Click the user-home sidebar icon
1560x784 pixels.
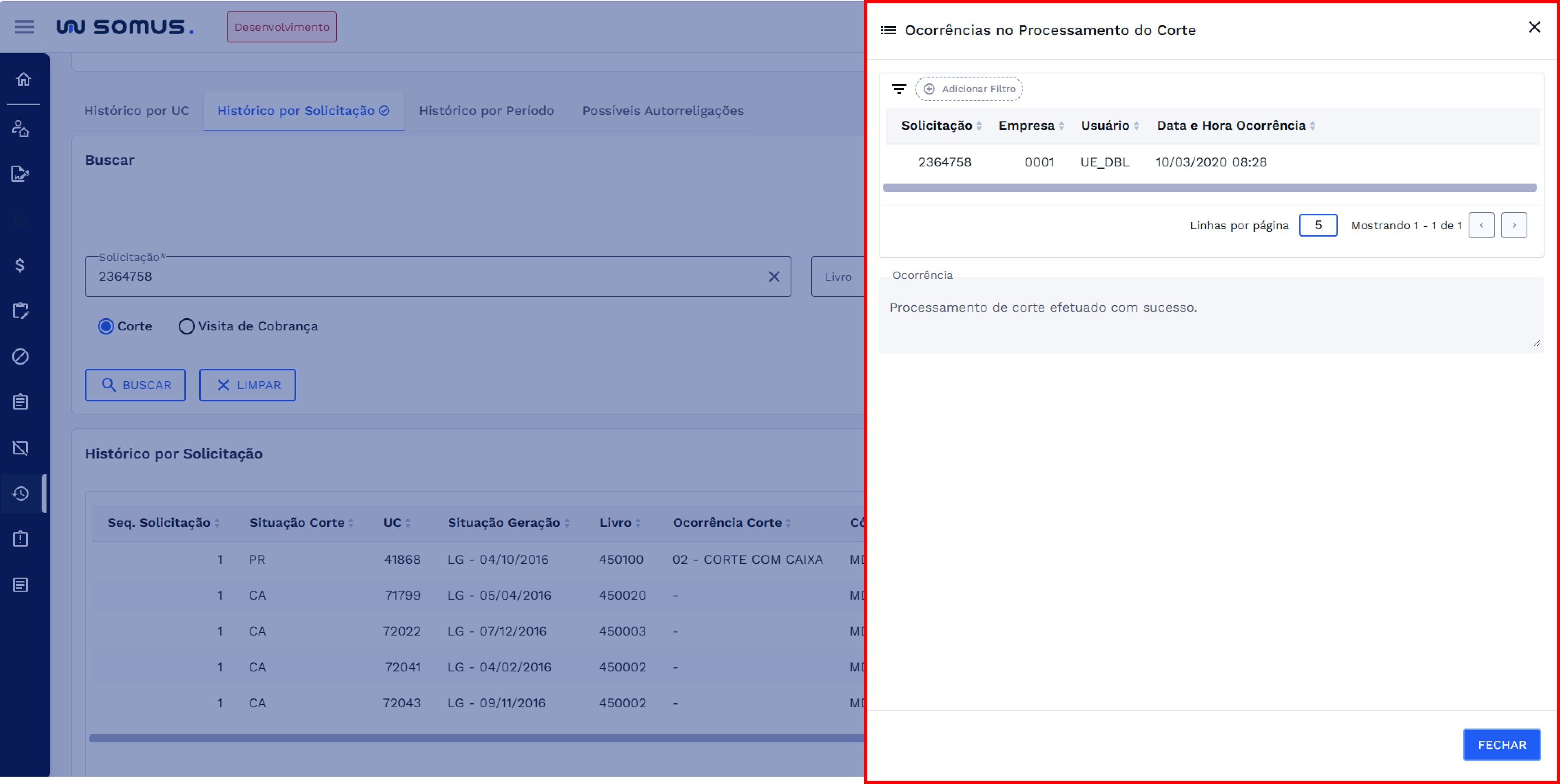[x=20, y=128]
